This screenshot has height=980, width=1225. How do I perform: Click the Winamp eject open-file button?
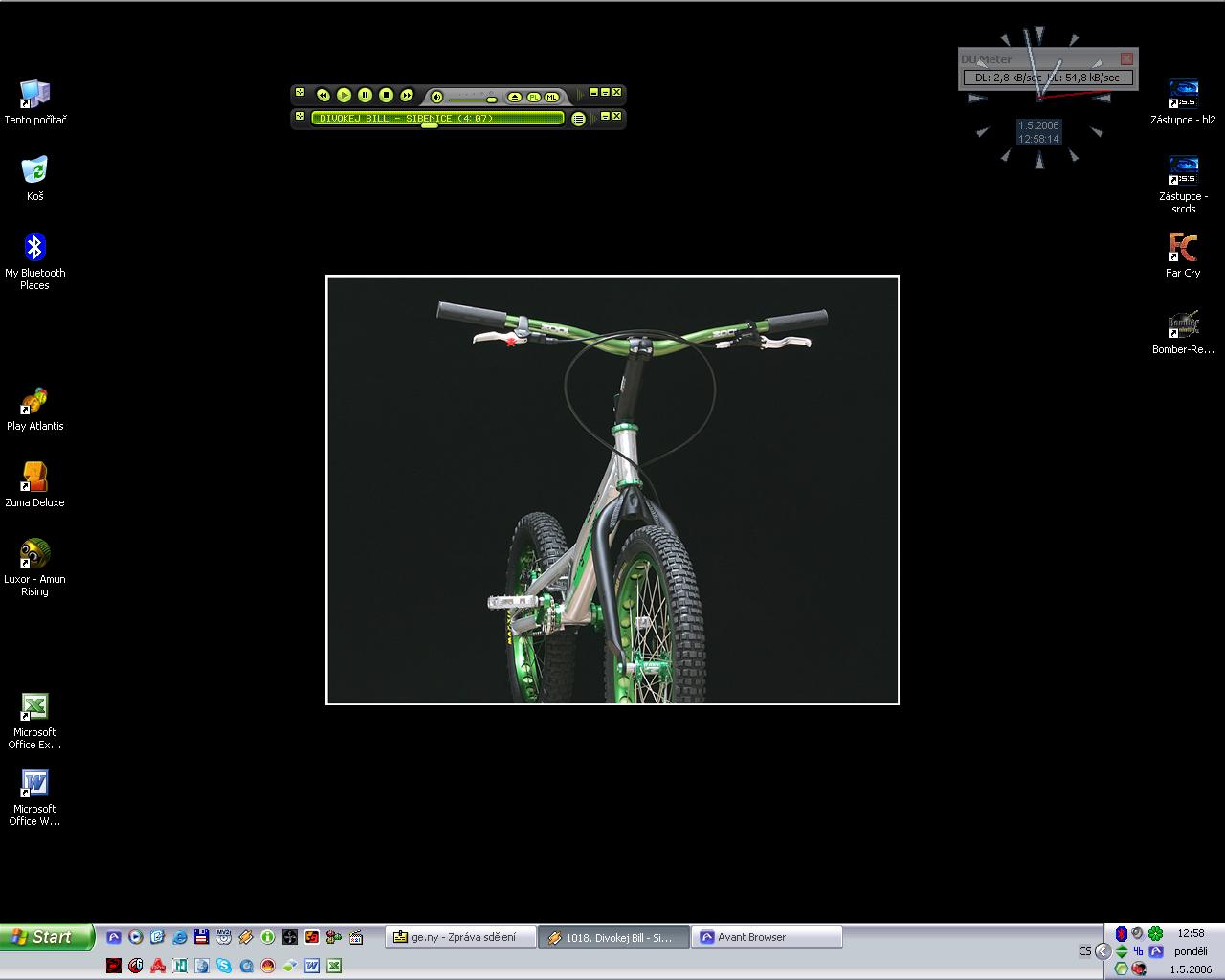(x=515, y=97)
